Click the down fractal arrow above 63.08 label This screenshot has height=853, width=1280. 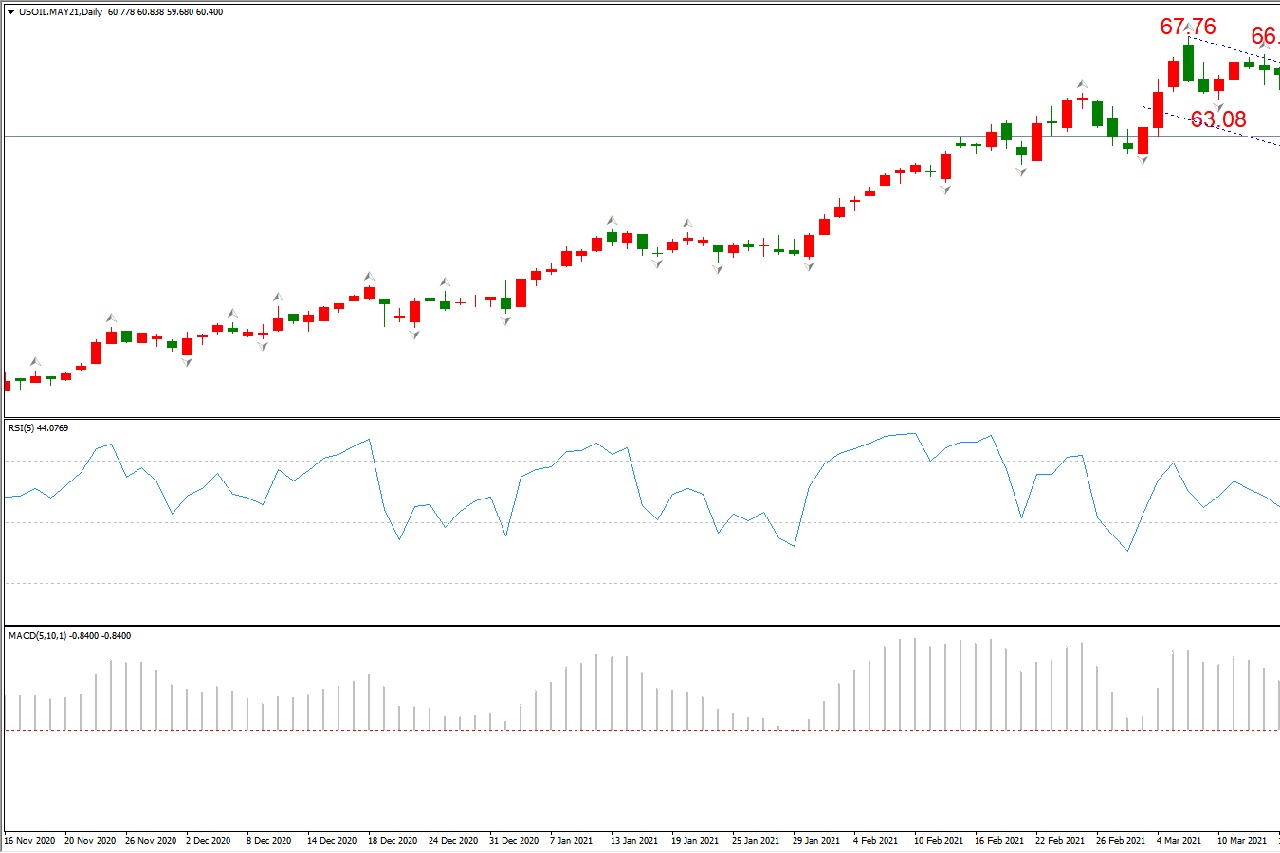(x=1218, y=104)
